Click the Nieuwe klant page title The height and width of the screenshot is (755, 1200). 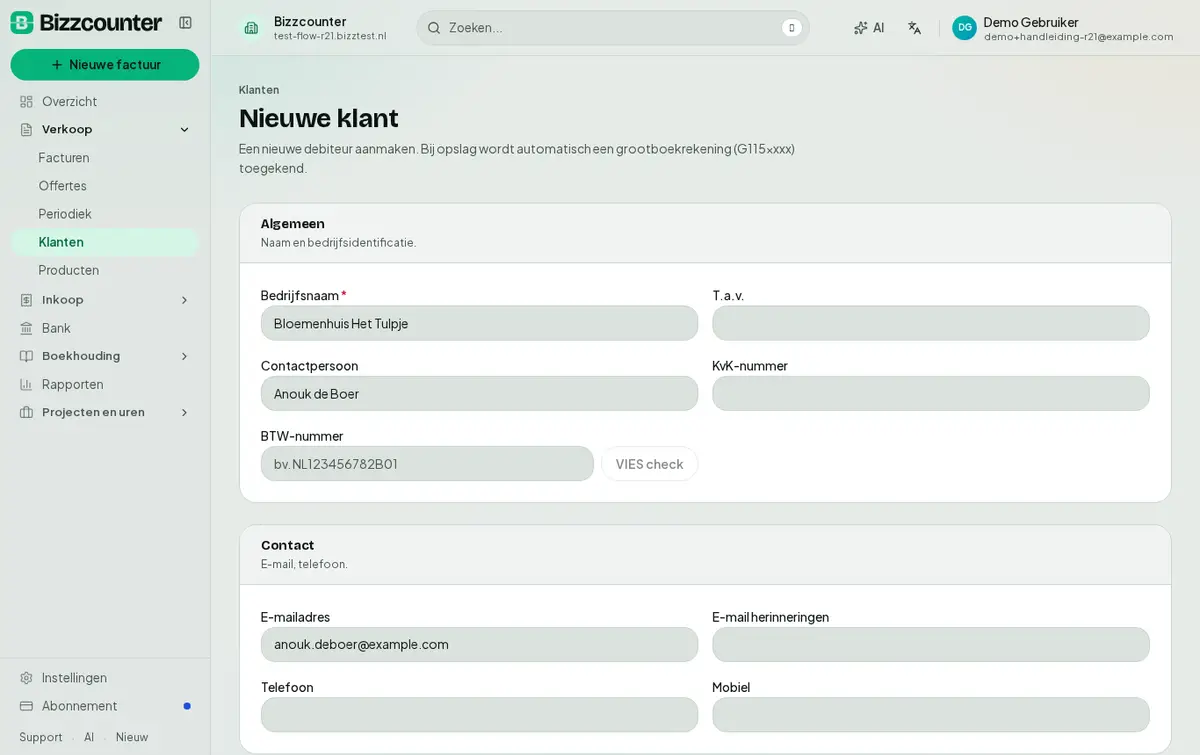point(319,118)
